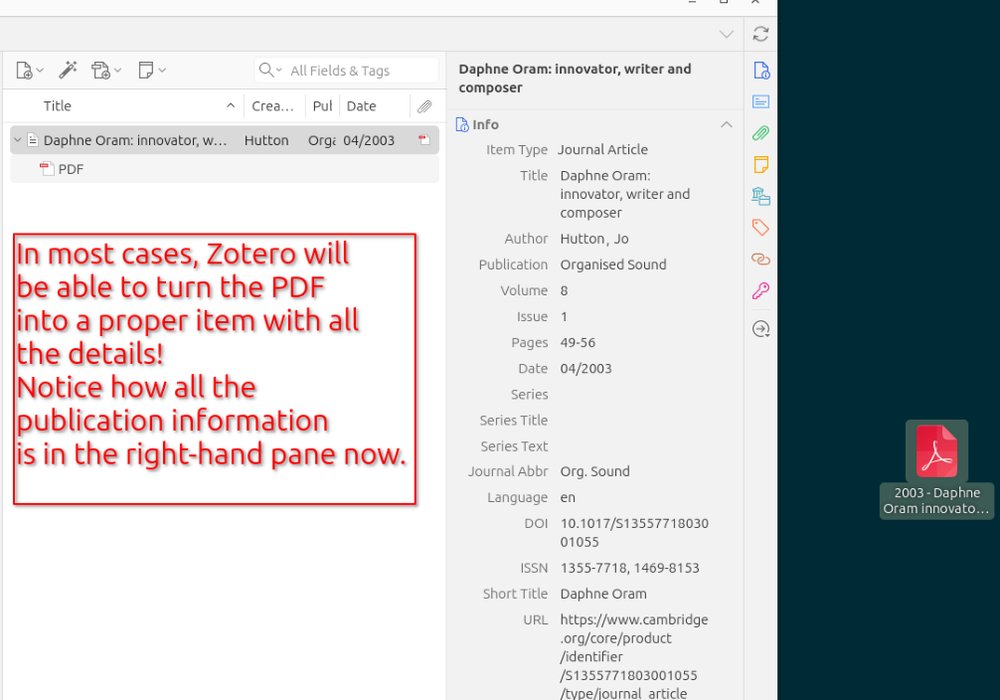Open the New Item toolbar button
The width and height of the screenshot is (1000, 700).
[x=29, y=70]
